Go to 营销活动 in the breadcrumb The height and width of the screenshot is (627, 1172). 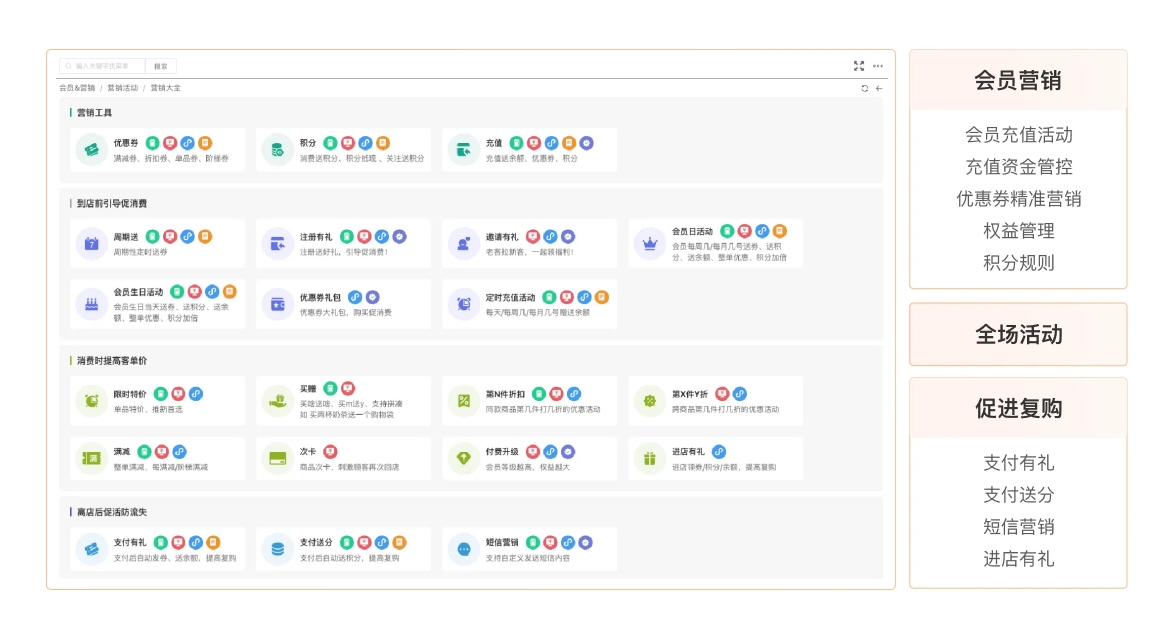point(122,88)
